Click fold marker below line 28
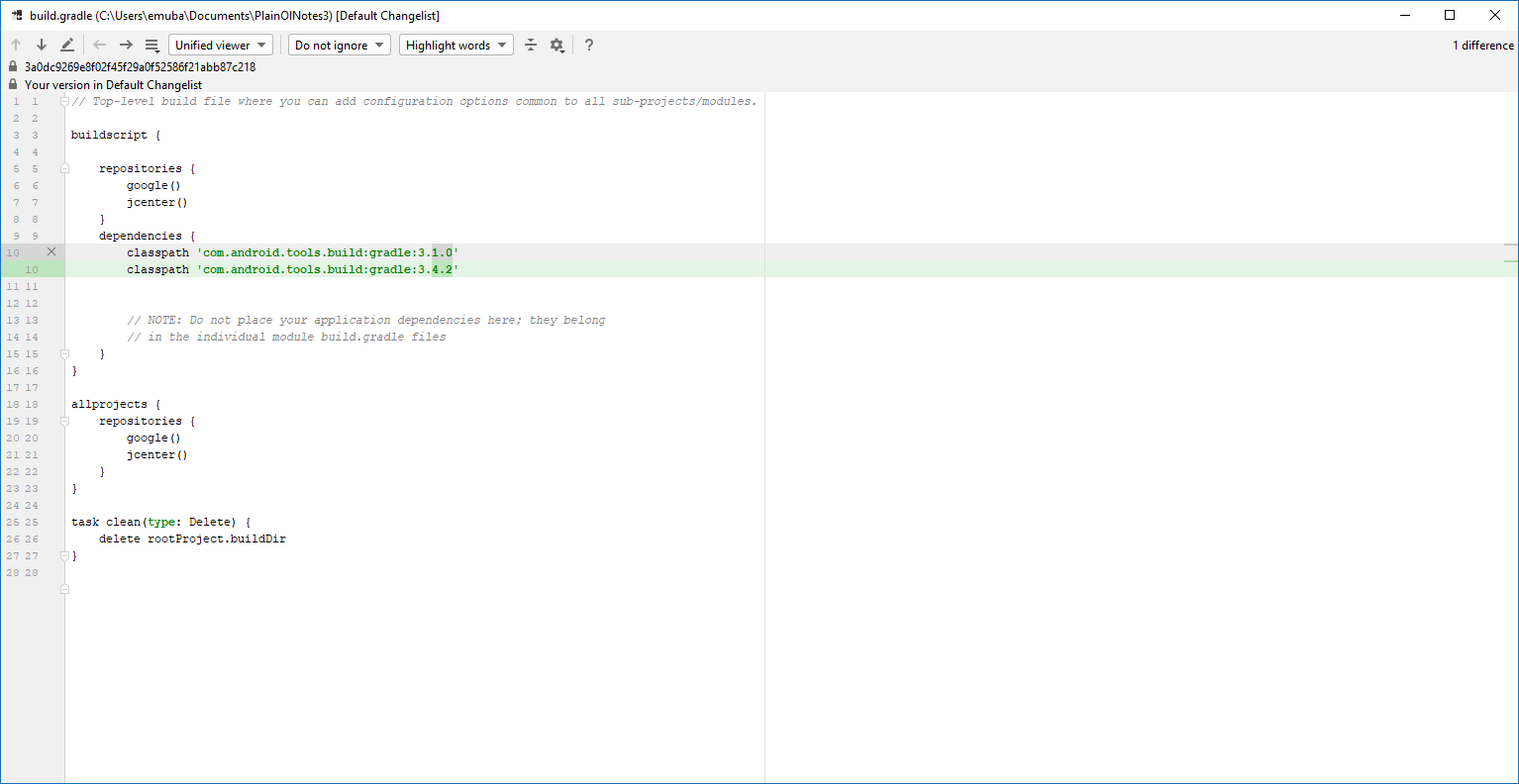1519x784 pixels. pyautogui.click(x=64, y=589)
